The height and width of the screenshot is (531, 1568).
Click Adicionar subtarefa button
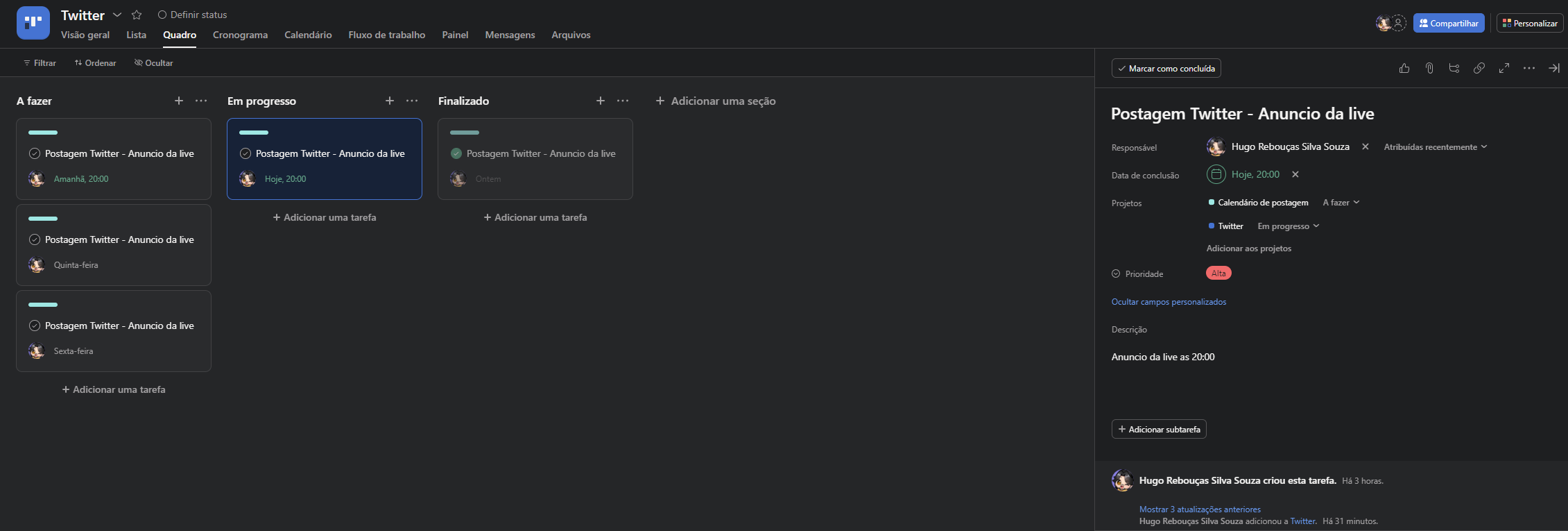[1159, 429]
